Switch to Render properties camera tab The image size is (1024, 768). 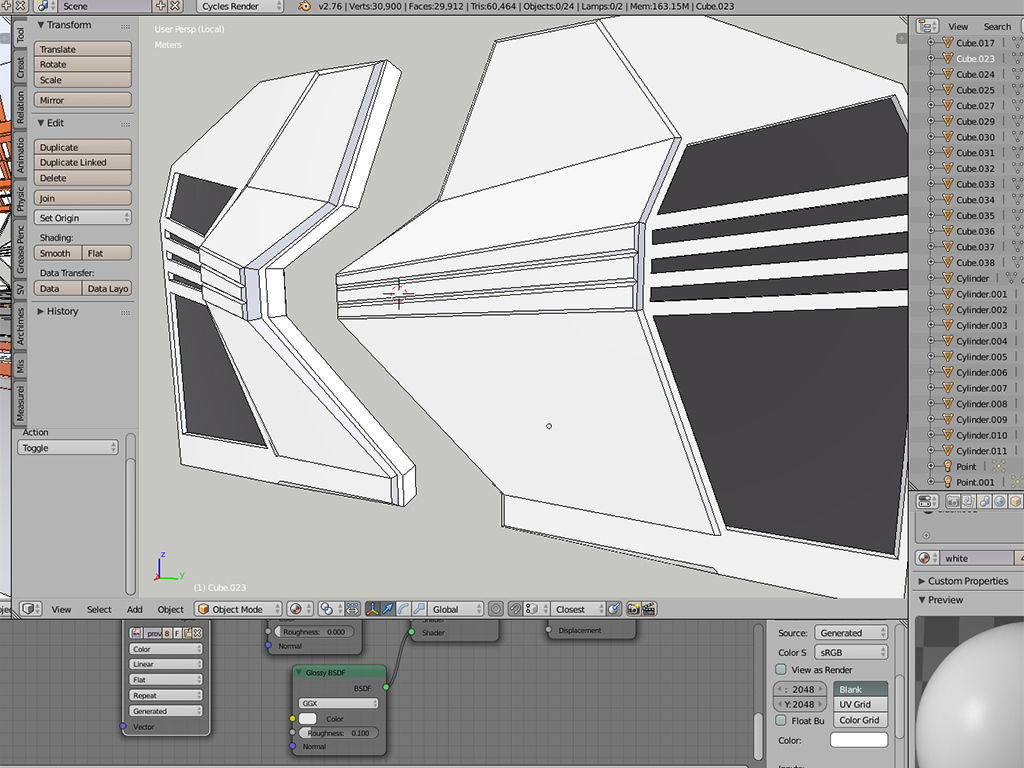coord(953,501)
